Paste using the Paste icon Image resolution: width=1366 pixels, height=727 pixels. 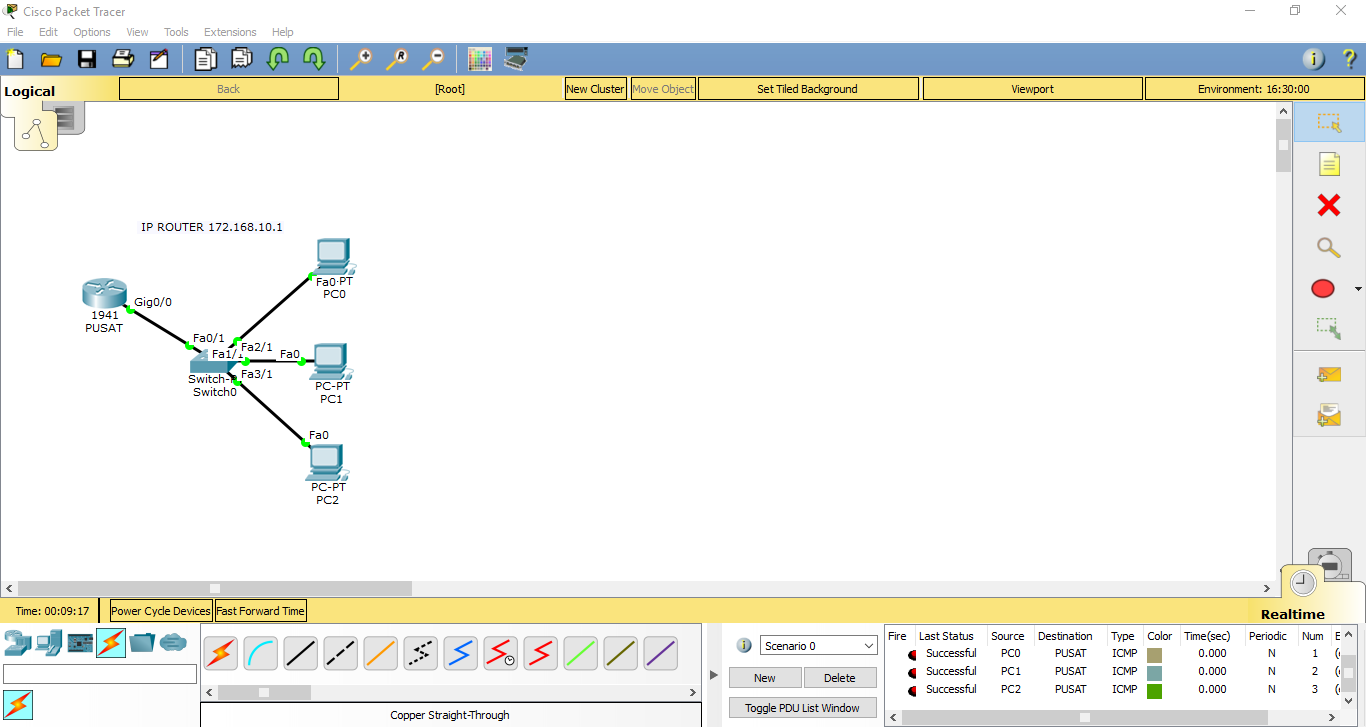[x=242, y=59]
